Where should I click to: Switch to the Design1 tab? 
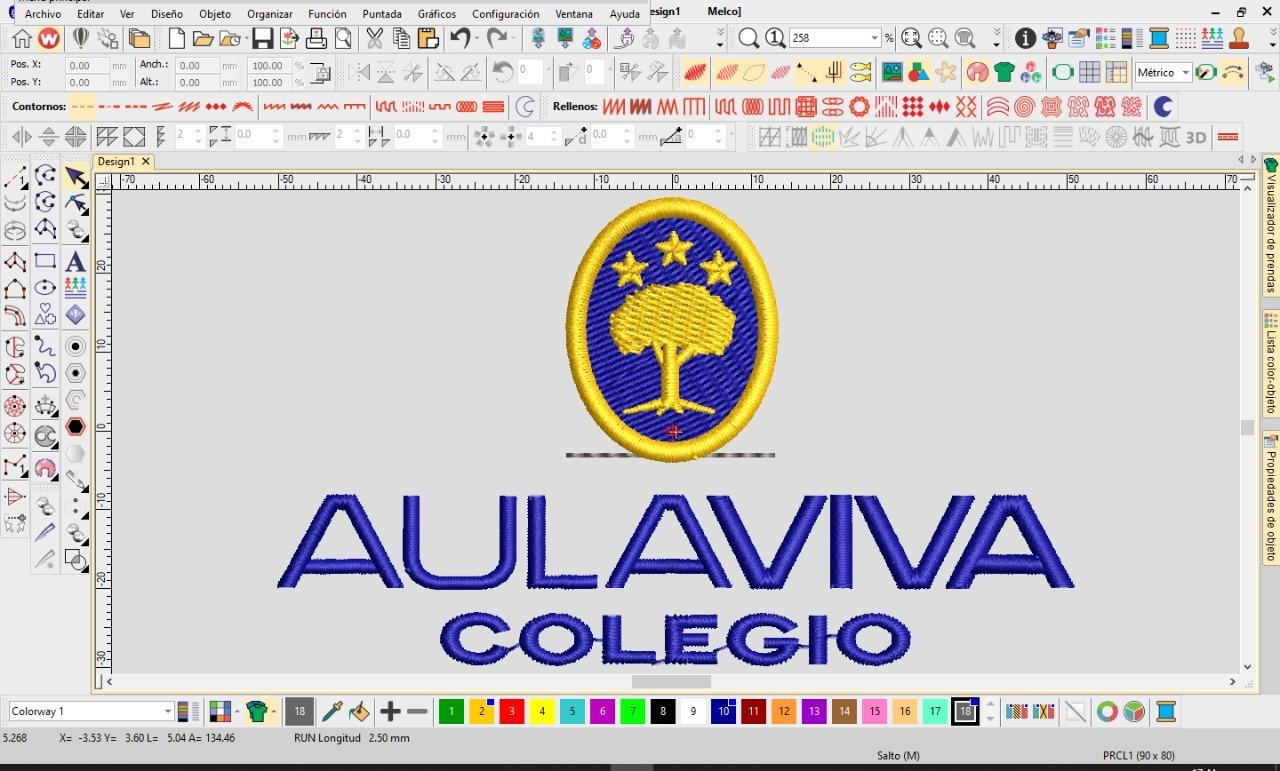(116, 161)
